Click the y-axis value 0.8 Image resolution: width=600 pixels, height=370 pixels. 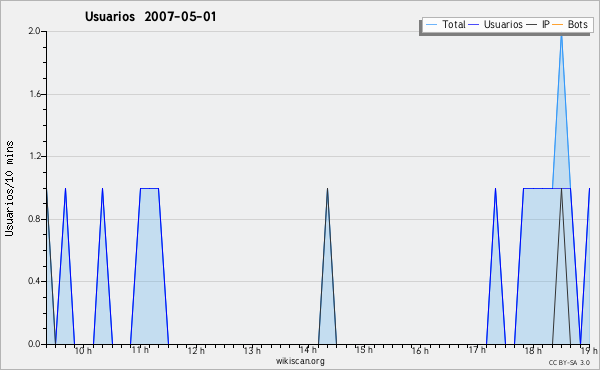(34, 219)
